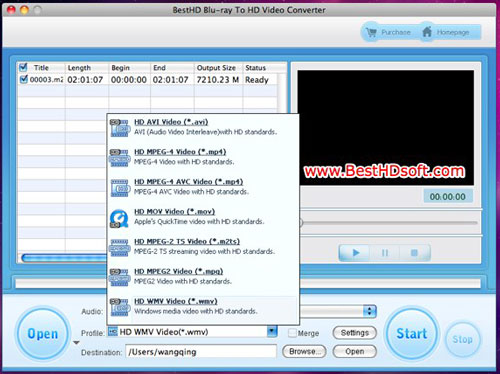
Task: Open the Homepage house icon
Action: [427, 32]
